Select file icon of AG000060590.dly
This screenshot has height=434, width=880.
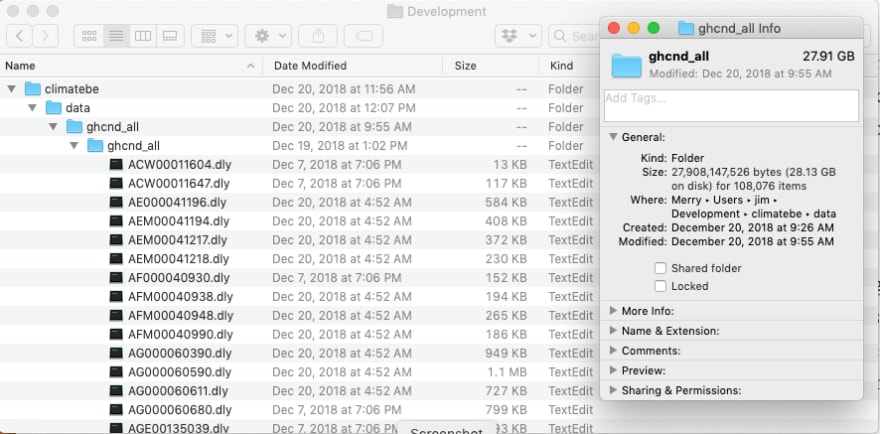click(116, 372)
